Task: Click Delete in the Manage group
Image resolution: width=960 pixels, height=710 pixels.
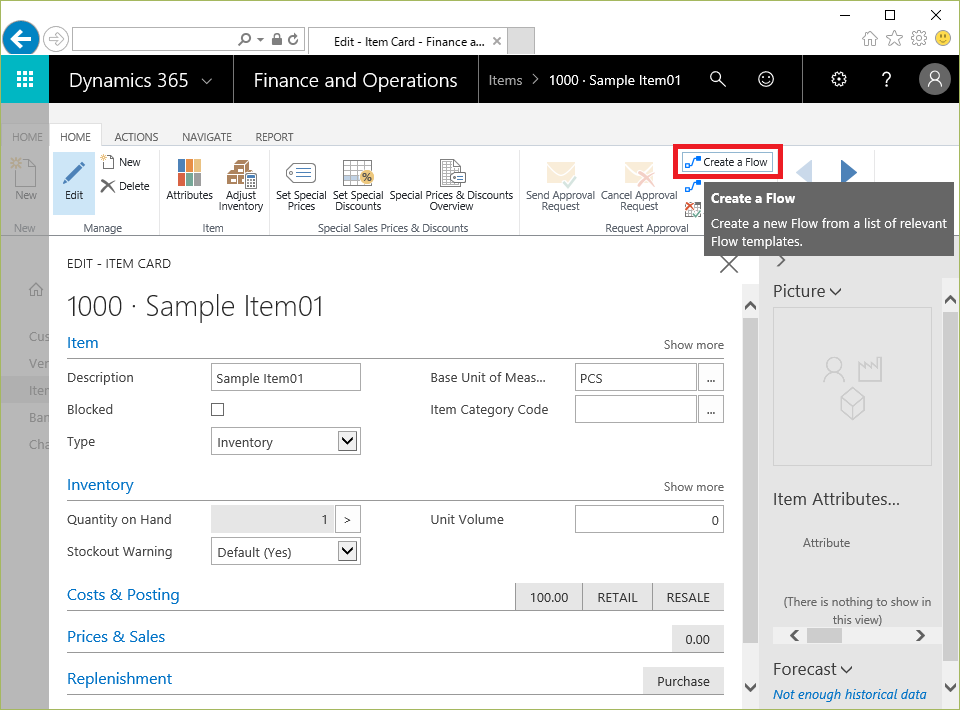Action: pyautogui.click(x=125, y=186)
